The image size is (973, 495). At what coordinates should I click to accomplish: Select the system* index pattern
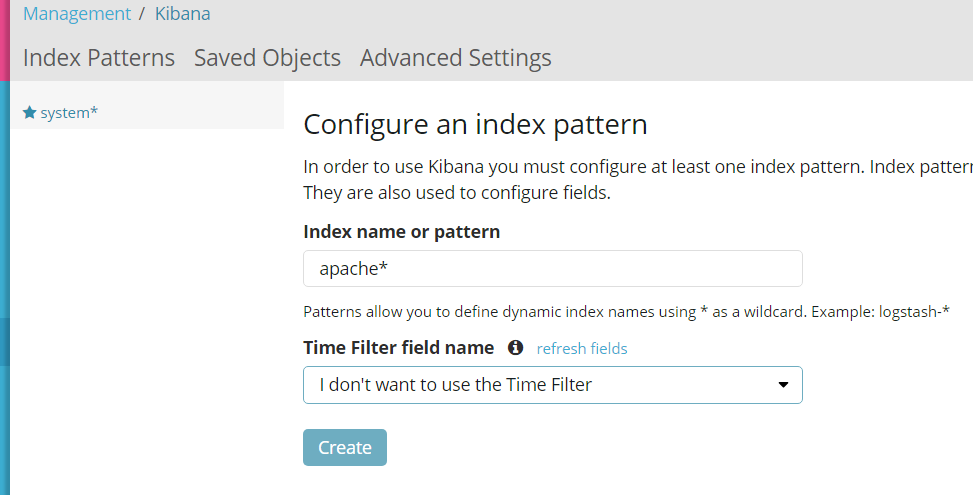[69, 113]
